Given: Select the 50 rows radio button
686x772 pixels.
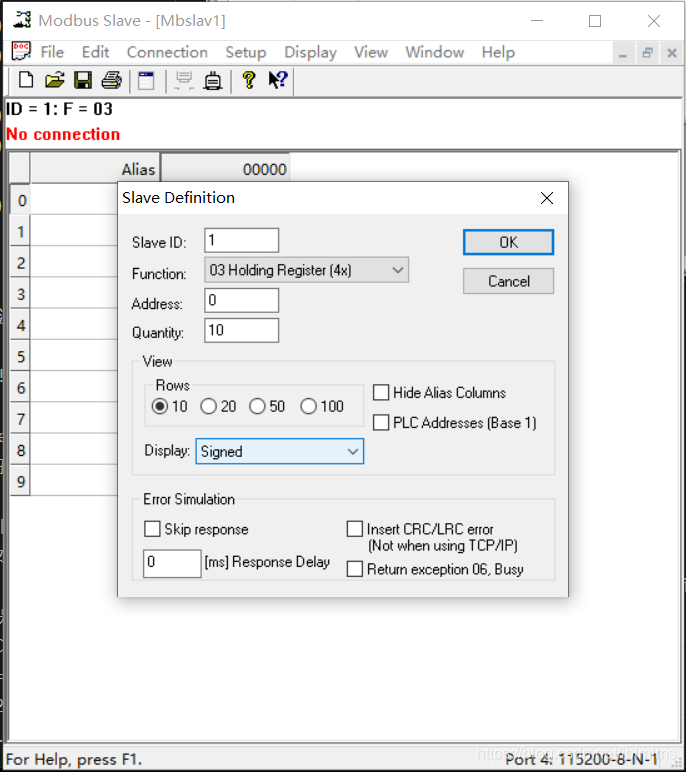Looking at the screenshot, I should point(257,406).
